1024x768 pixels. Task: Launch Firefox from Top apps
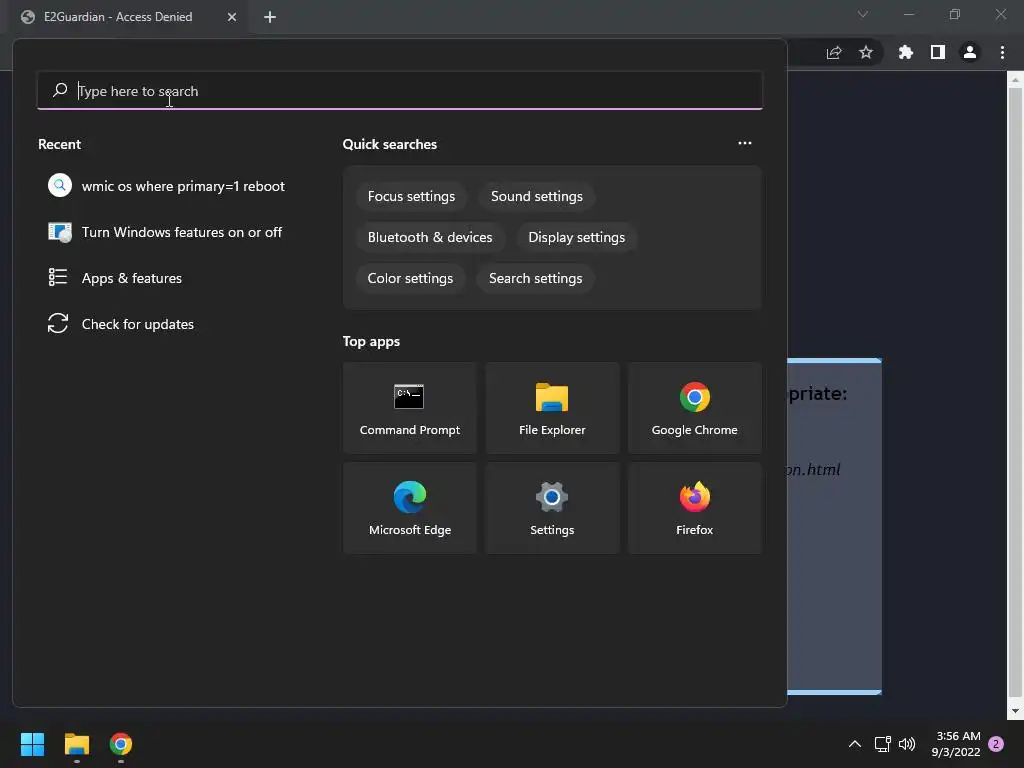694,508
